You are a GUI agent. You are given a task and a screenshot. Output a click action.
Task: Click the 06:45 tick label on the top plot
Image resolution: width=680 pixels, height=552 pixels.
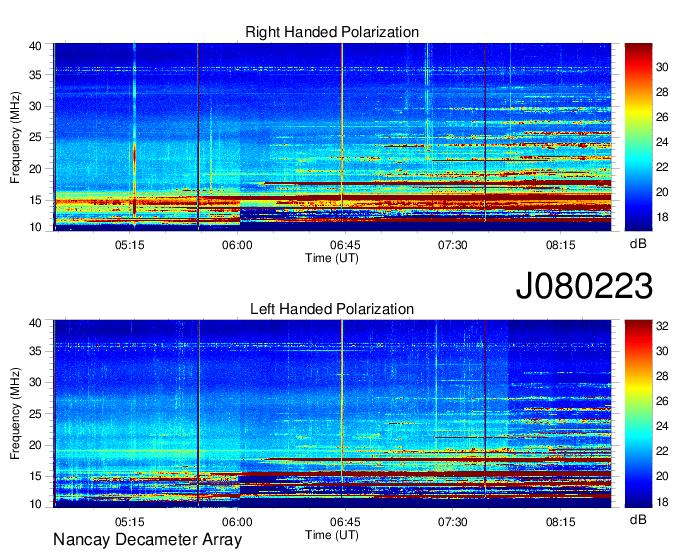point(345,245)
